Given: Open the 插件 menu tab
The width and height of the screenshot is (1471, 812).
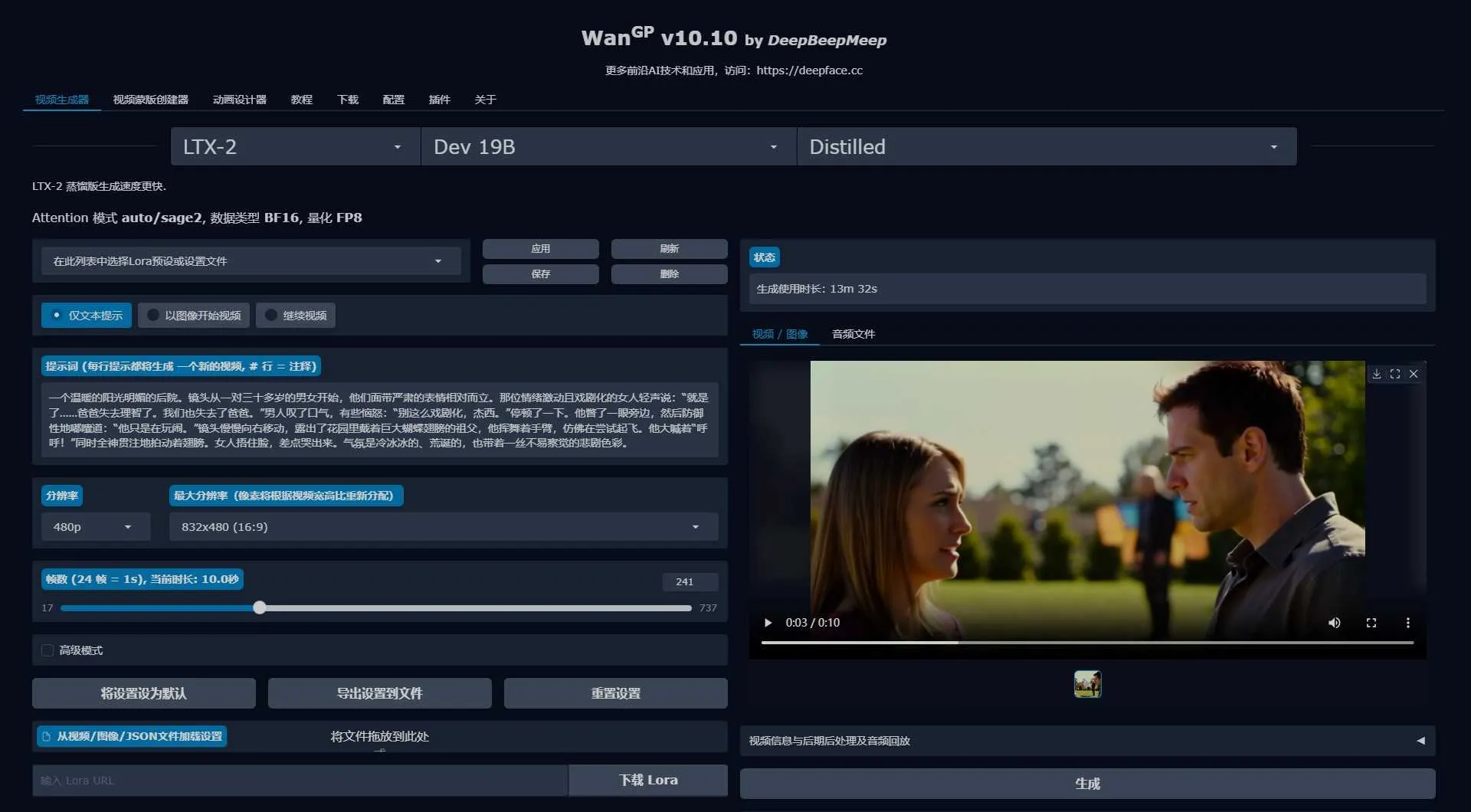Looking at the screenshot, I should point(439,100).
